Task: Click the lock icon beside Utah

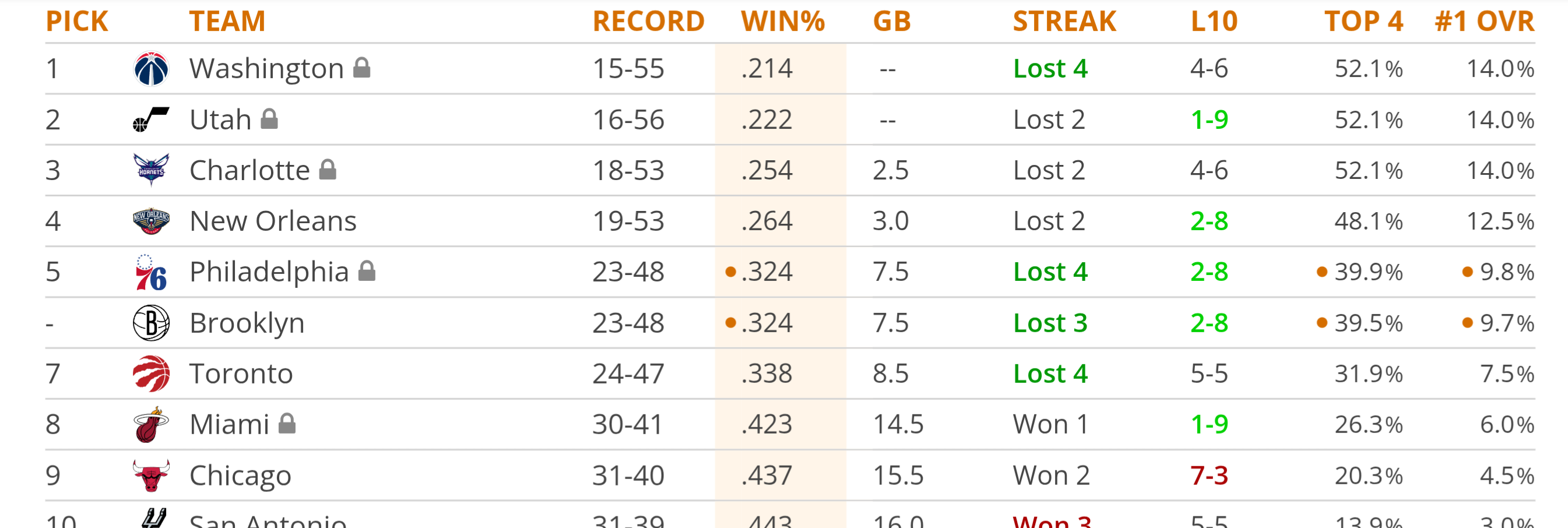Action: [x=270, y=119]
